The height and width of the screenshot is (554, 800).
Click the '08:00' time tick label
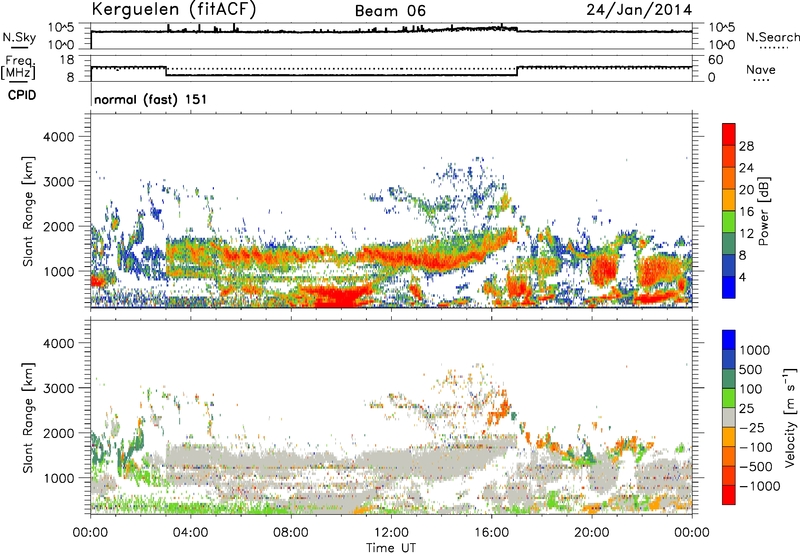[x=291, y=533]
